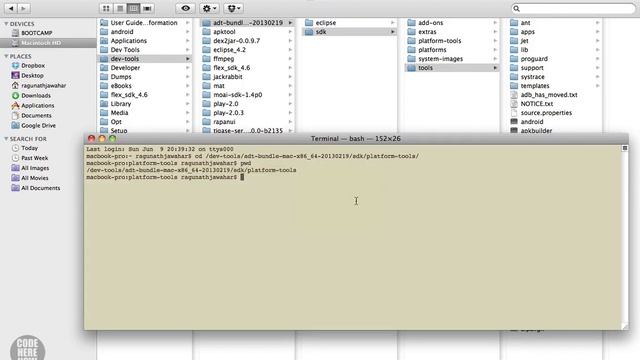Select the system-images folder
This screenshot has width=640, height=360.
[452, 59]
